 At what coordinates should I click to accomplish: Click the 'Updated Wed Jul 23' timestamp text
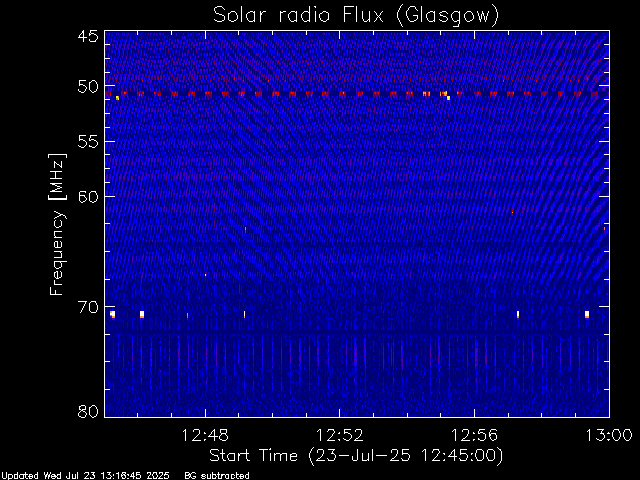tap(85, 476)
